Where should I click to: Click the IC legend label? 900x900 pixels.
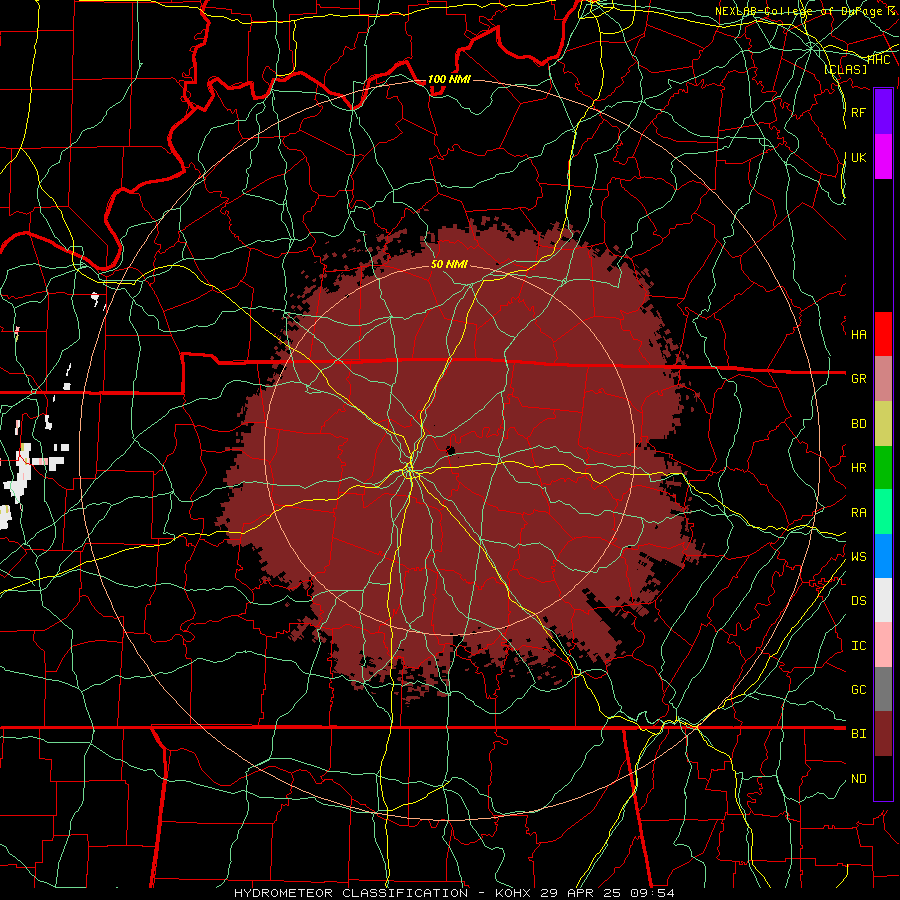click(x=858, y=646)
